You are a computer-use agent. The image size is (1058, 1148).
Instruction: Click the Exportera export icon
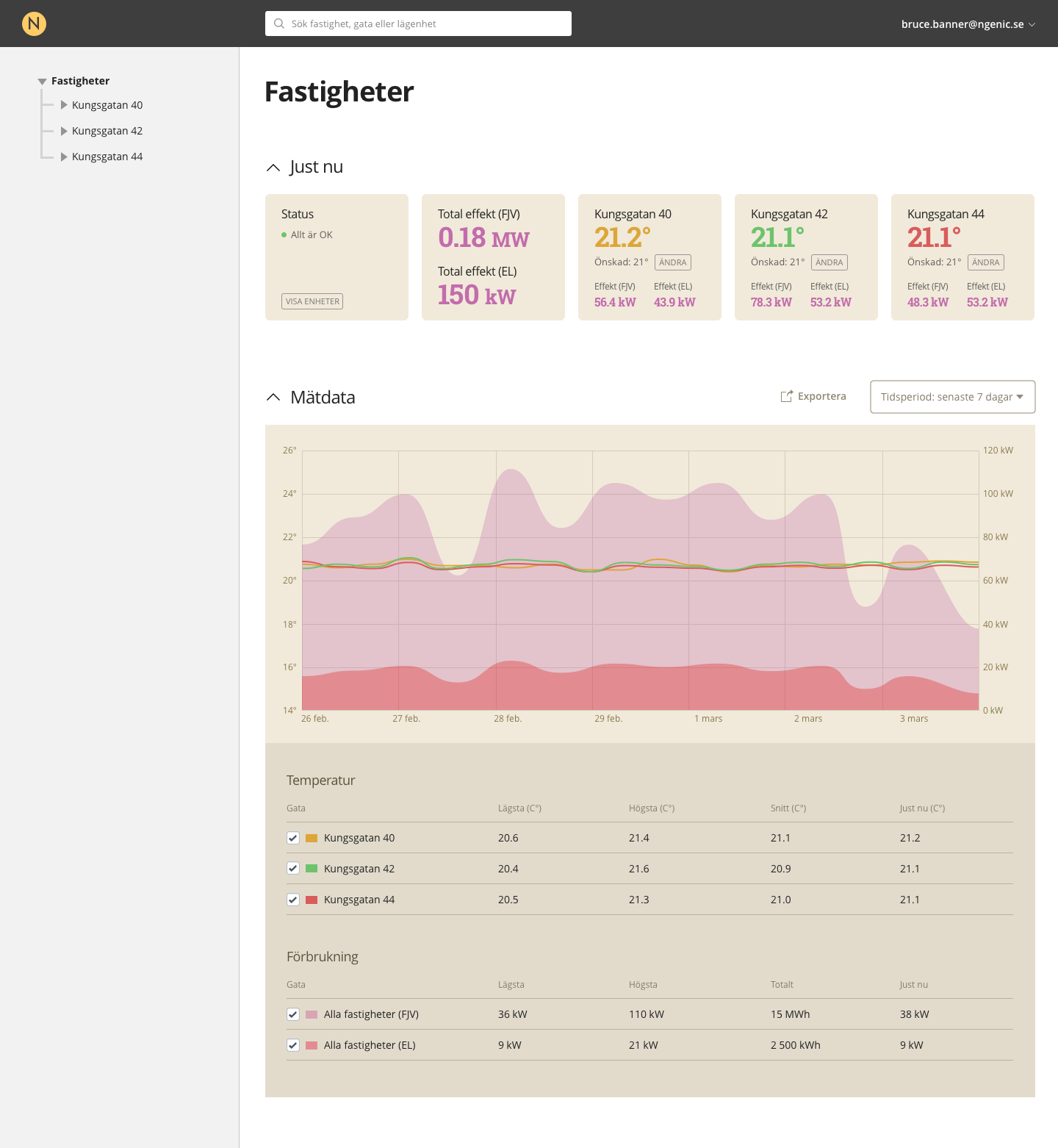click(786, 396)
